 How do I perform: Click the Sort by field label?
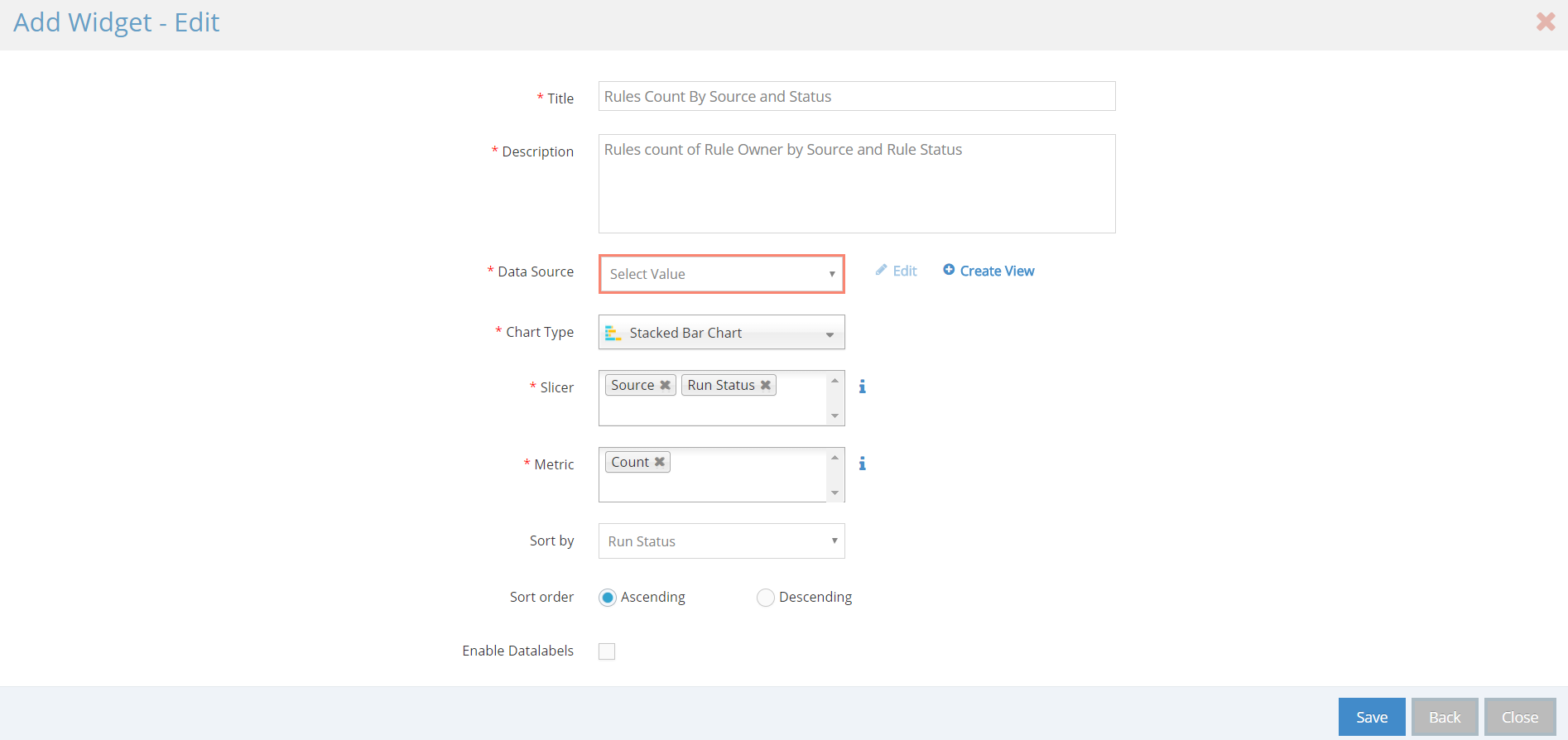[x=551, y=541]
